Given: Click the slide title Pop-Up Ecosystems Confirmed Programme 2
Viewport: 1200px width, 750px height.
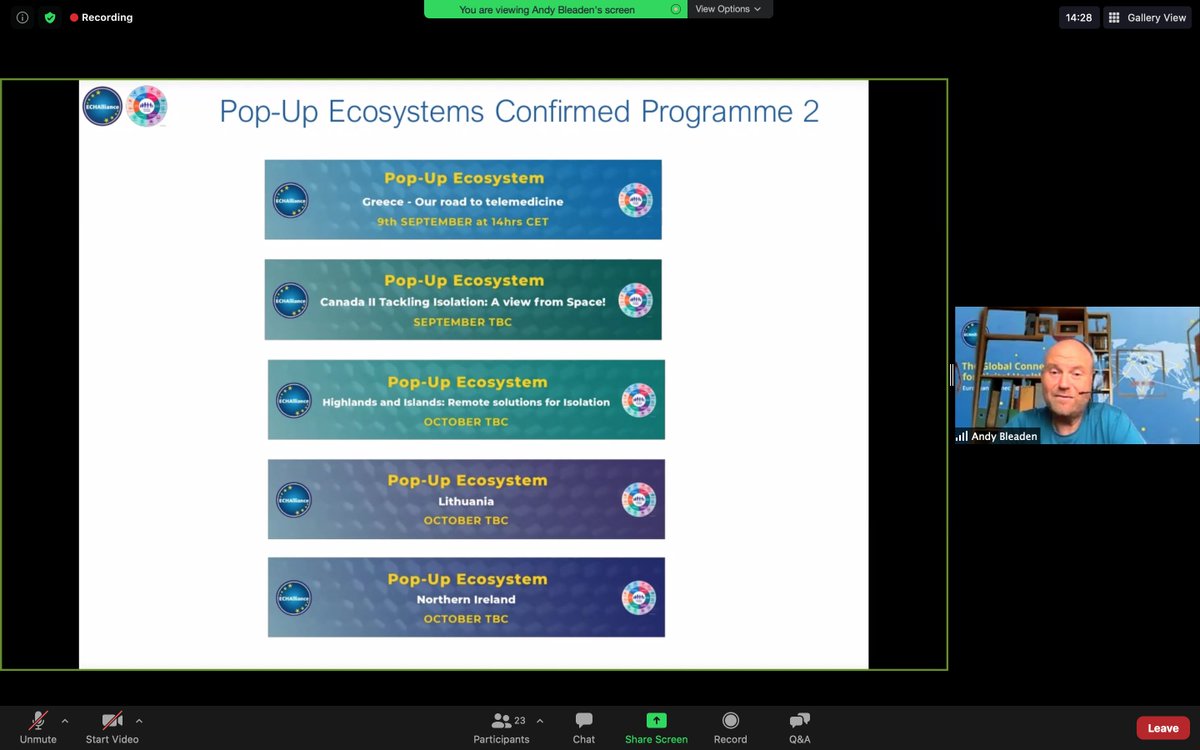Looking at the screenshot, I should (x=519, y=110).
